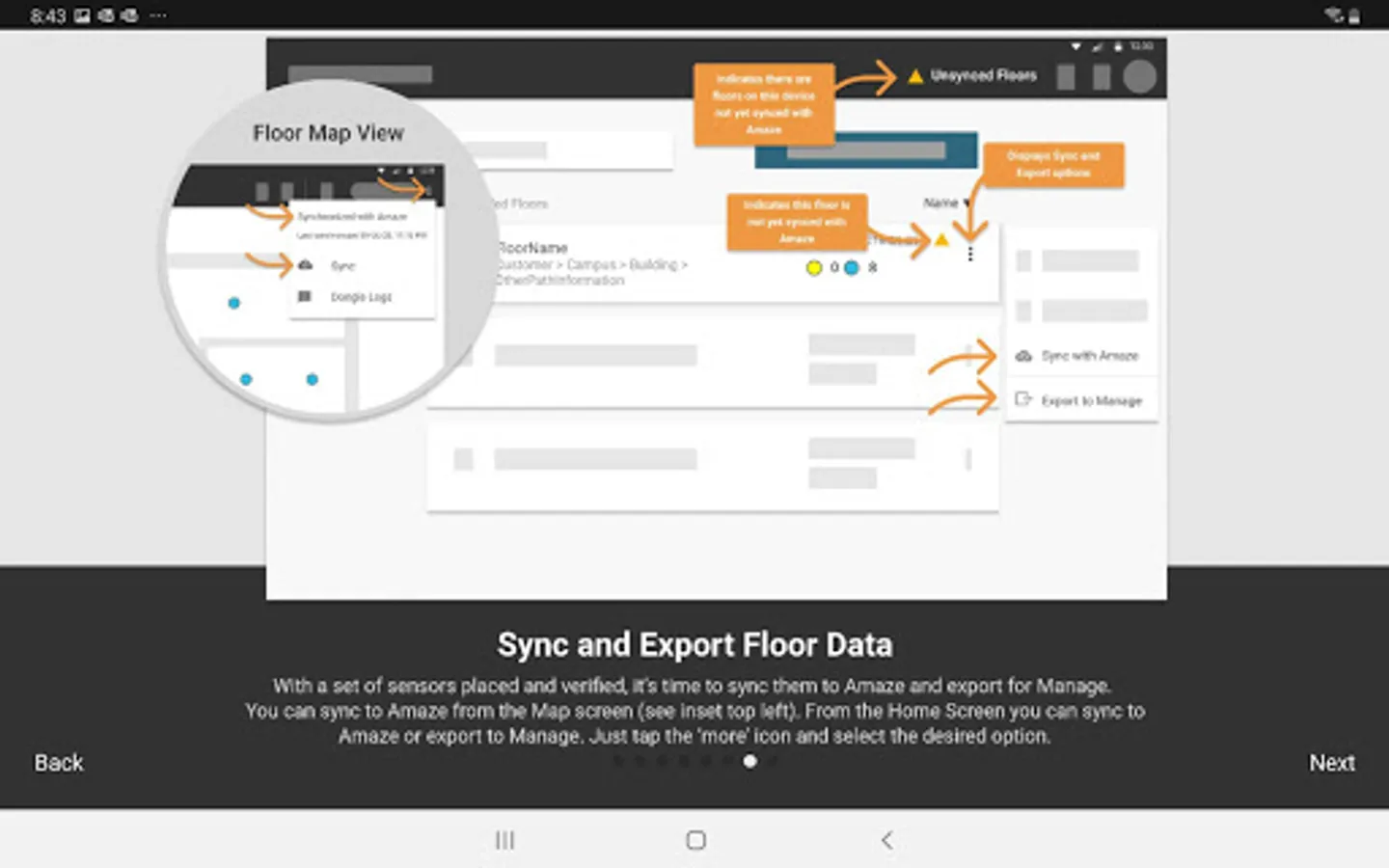Tap the Next button
This screenshot has width=1389, height=868.
click(1331, 763)
